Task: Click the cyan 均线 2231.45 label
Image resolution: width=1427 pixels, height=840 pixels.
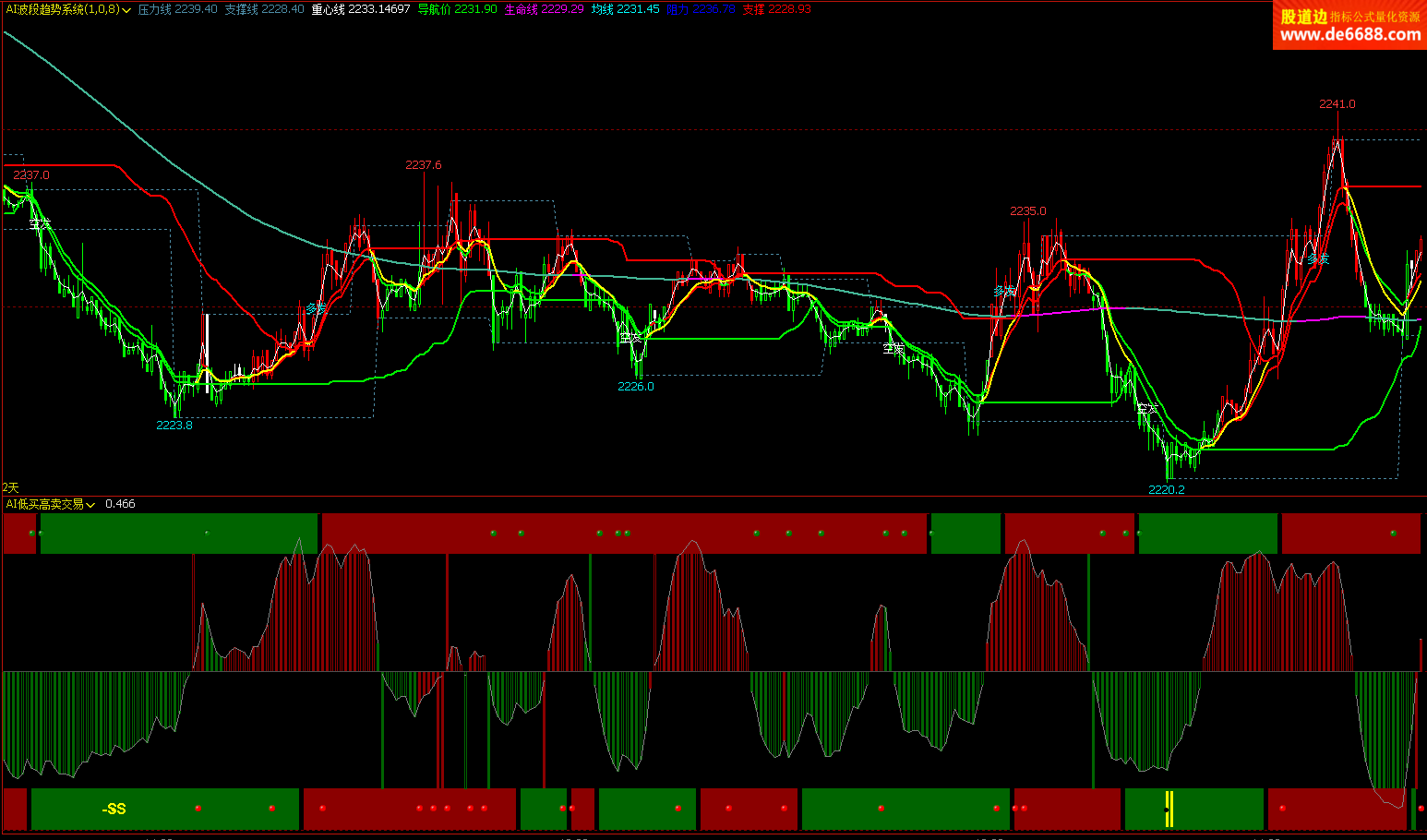Action: click(625, 9)
